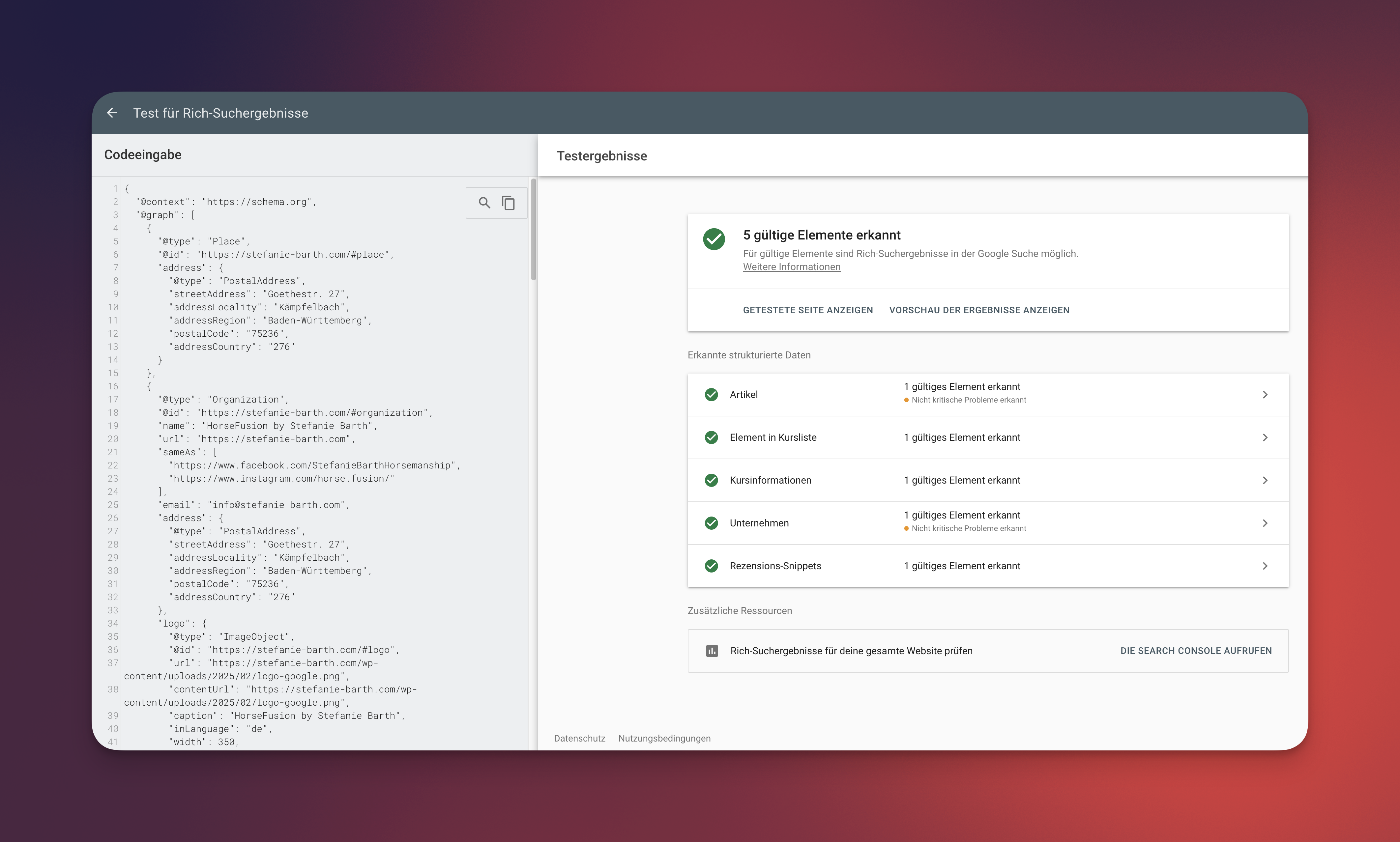1400x842 pixels.
Task: Click the "inLanguage": "de" code line
Action: point(220,729)
